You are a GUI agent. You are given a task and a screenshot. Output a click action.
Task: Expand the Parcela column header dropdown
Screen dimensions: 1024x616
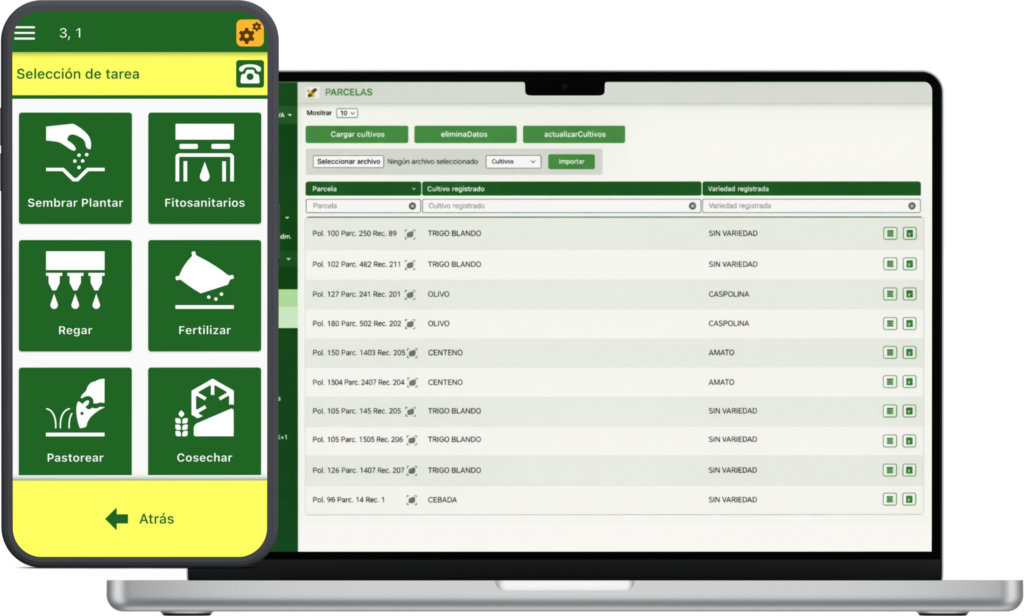(414, 188)
